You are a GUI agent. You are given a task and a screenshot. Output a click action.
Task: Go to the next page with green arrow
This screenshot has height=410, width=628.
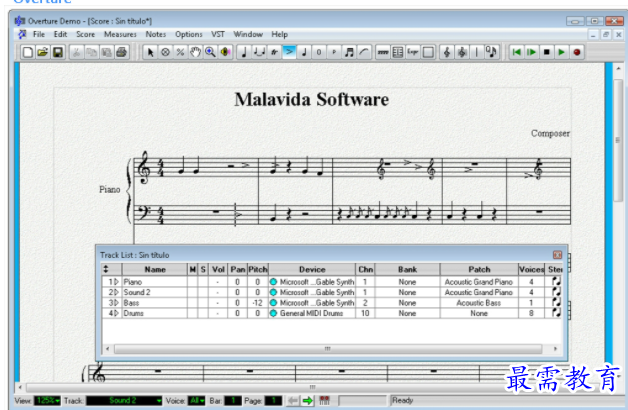point(308,400)
